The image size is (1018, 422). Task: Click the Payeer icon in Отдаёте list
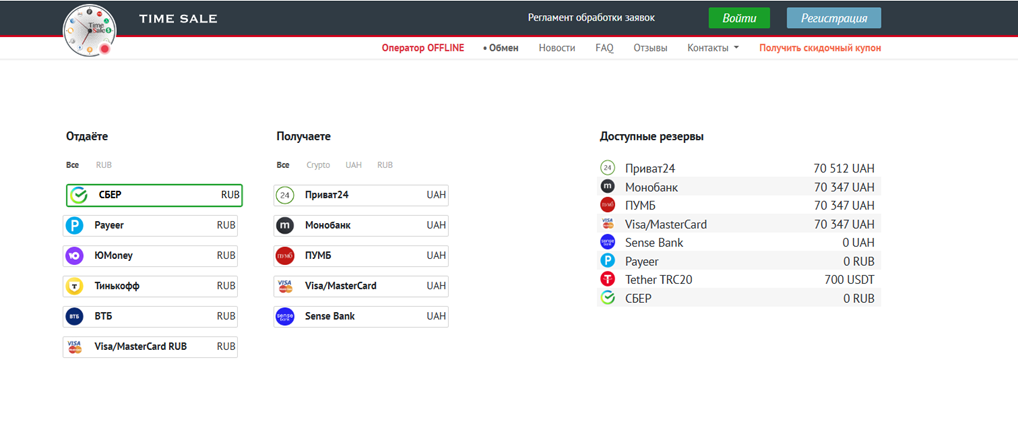(x=75, y=226)
